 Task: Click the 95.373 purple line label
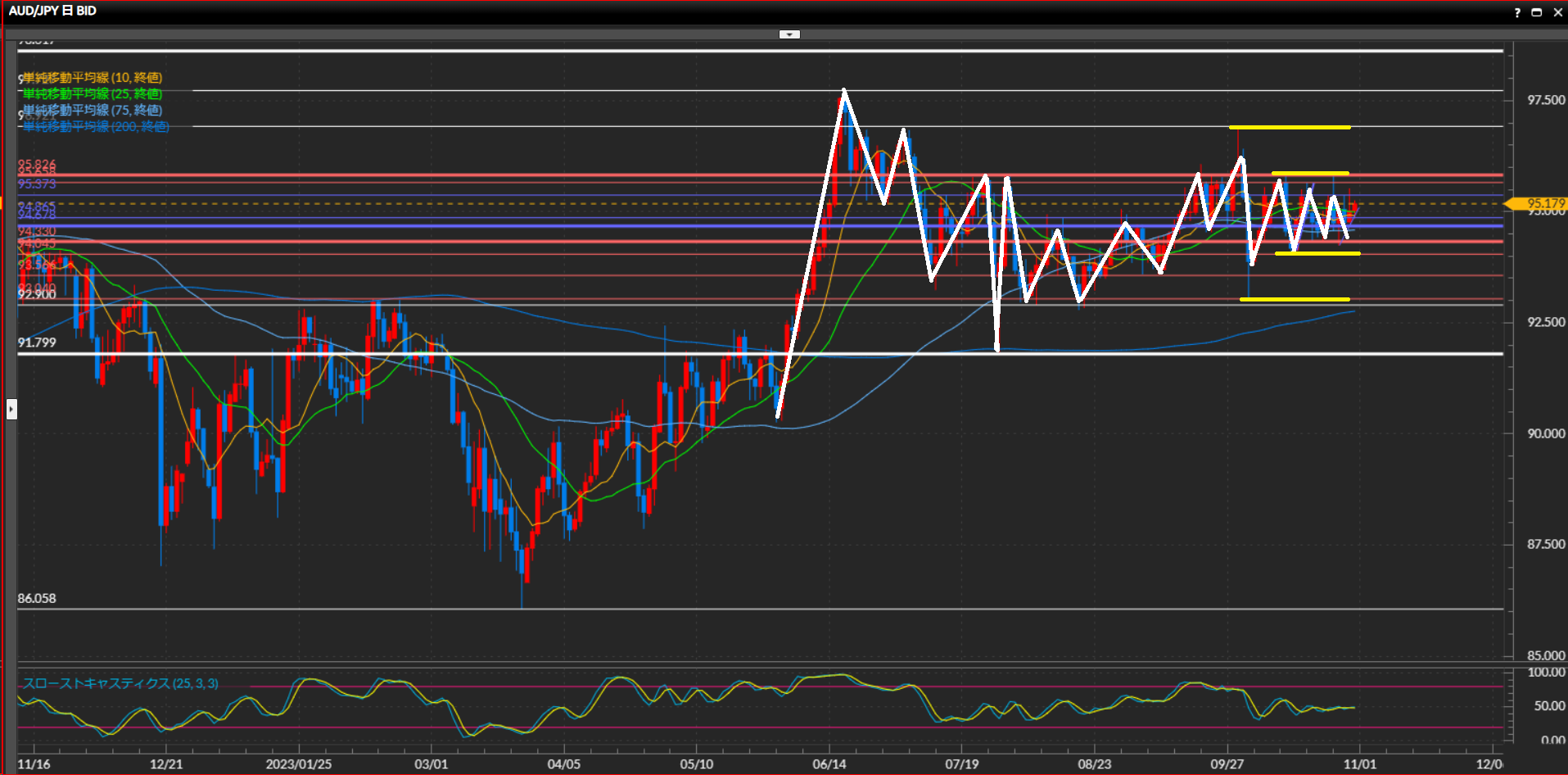coord(37,184)
